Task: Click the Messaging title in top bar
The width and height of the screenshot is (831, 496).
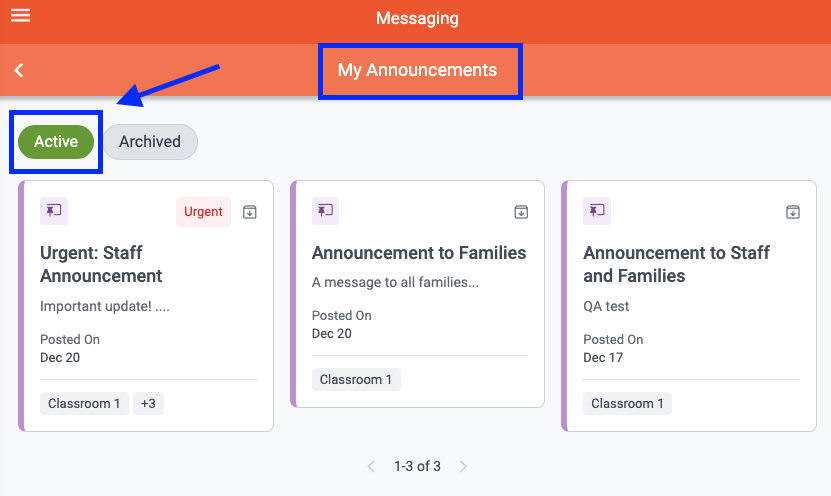Action: (x=417, y=18)
